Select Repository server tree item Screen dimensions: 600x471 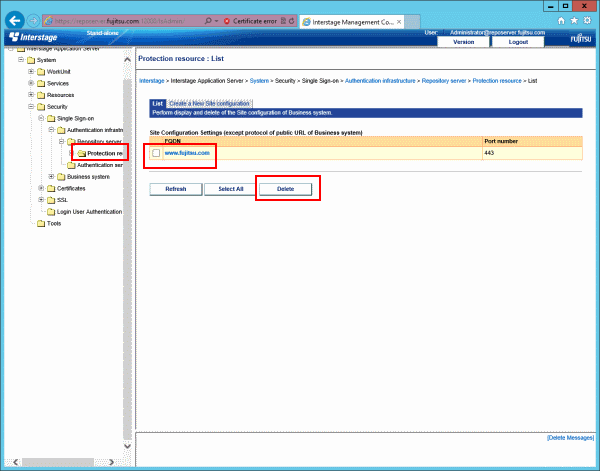[95, 142]
